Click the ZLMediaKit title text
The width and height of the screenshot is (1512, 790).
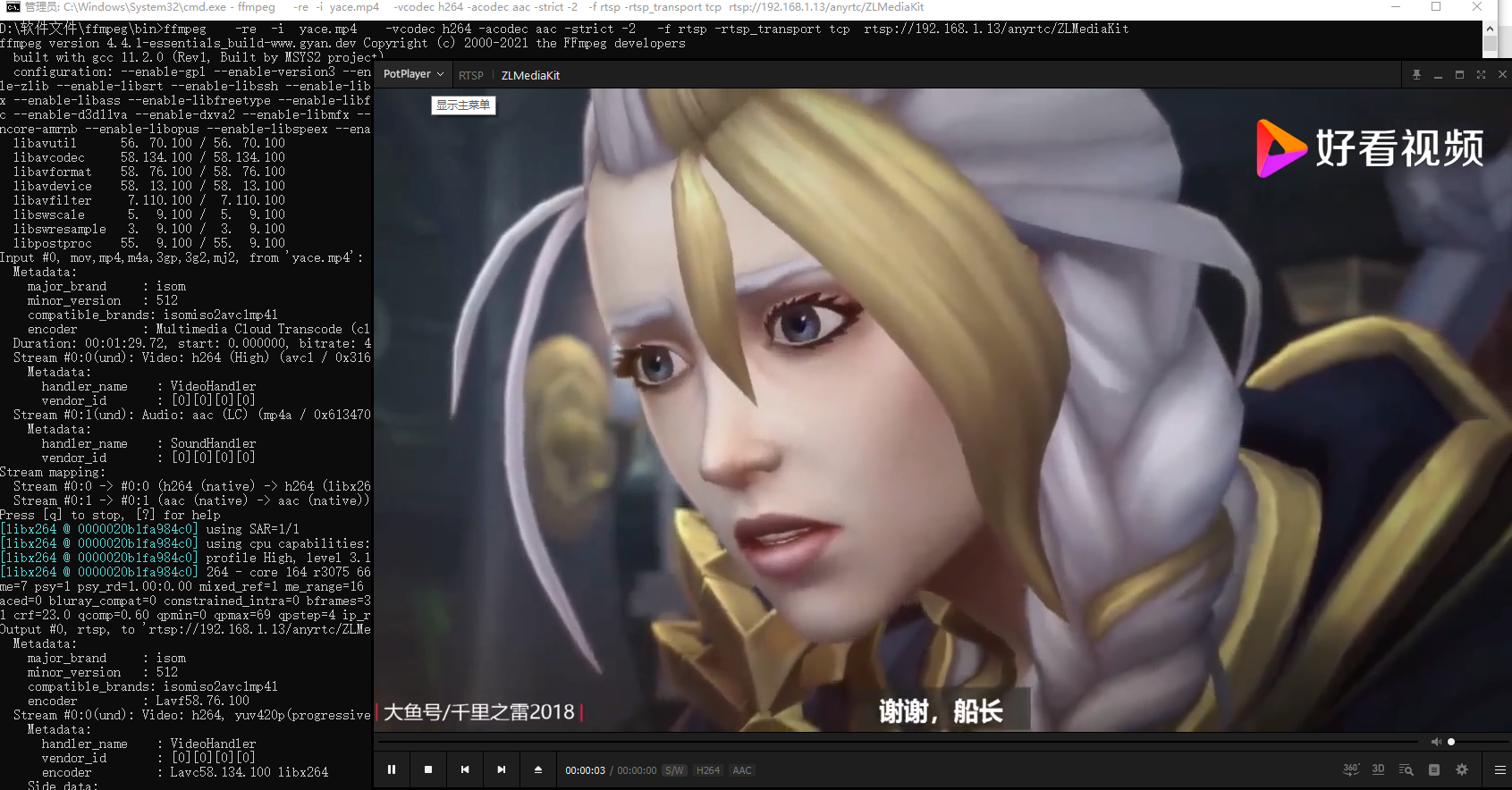pos(530,75)
